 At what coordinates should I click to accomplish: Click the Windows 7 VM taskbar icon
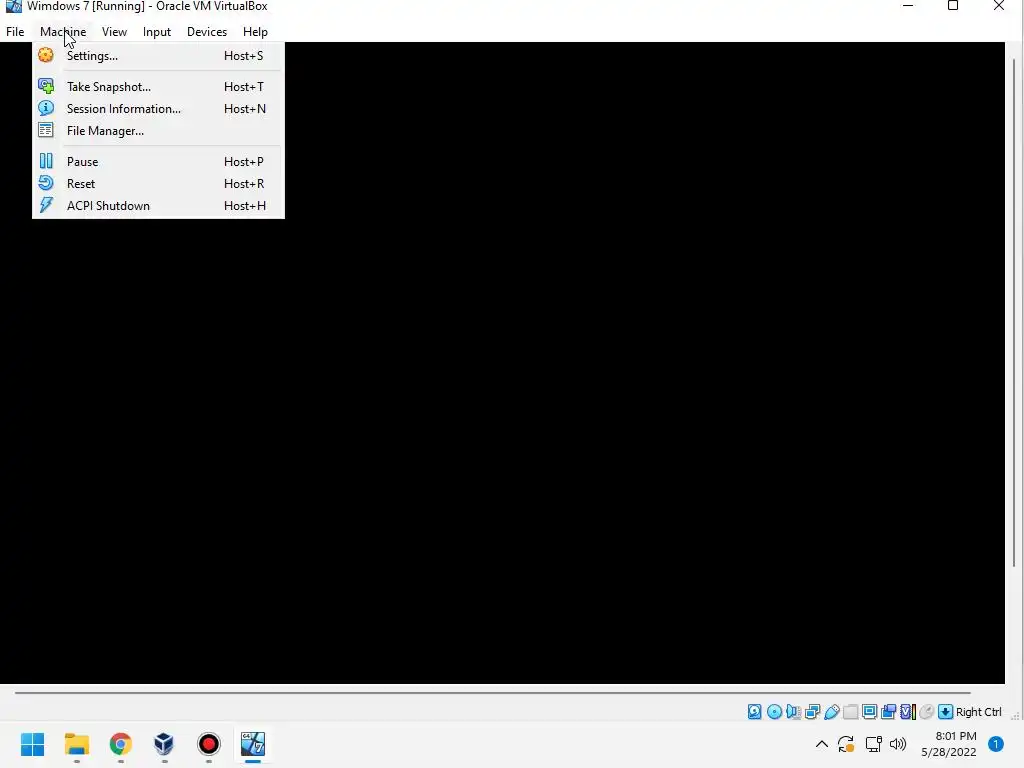coord(253,744)
